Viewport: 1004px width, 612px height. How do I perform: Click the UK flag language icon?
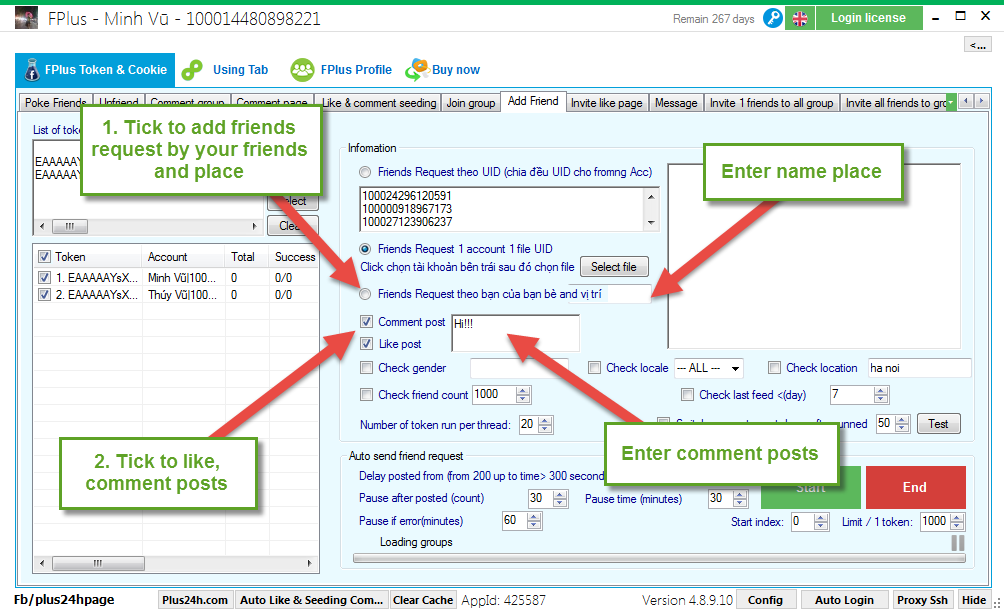(799, 18)
